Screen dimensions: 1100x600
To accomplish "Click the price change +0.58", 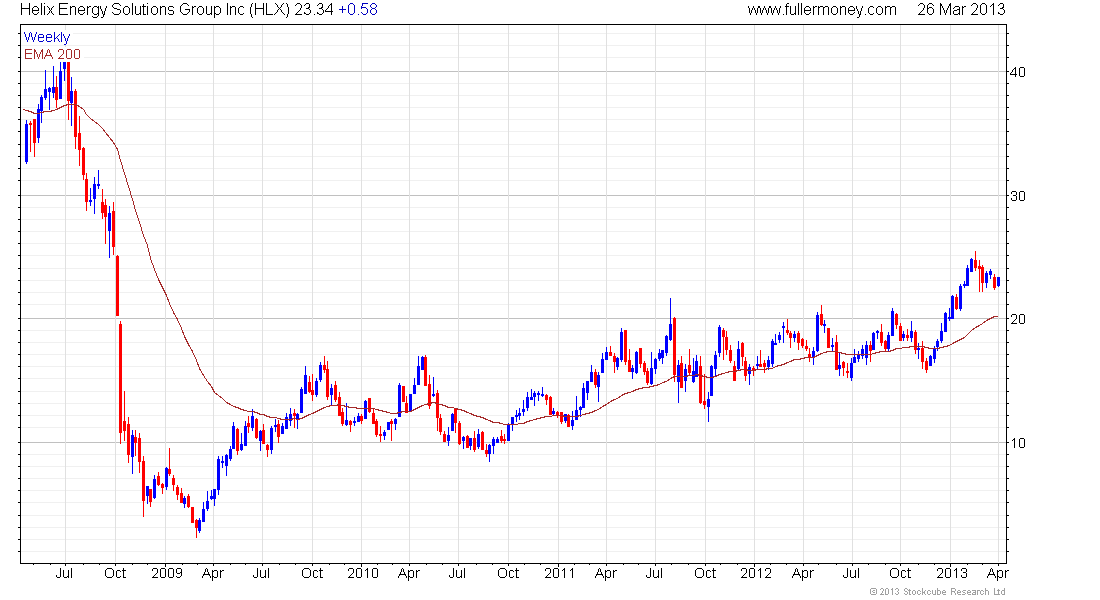I will click(x=358, y=10).
